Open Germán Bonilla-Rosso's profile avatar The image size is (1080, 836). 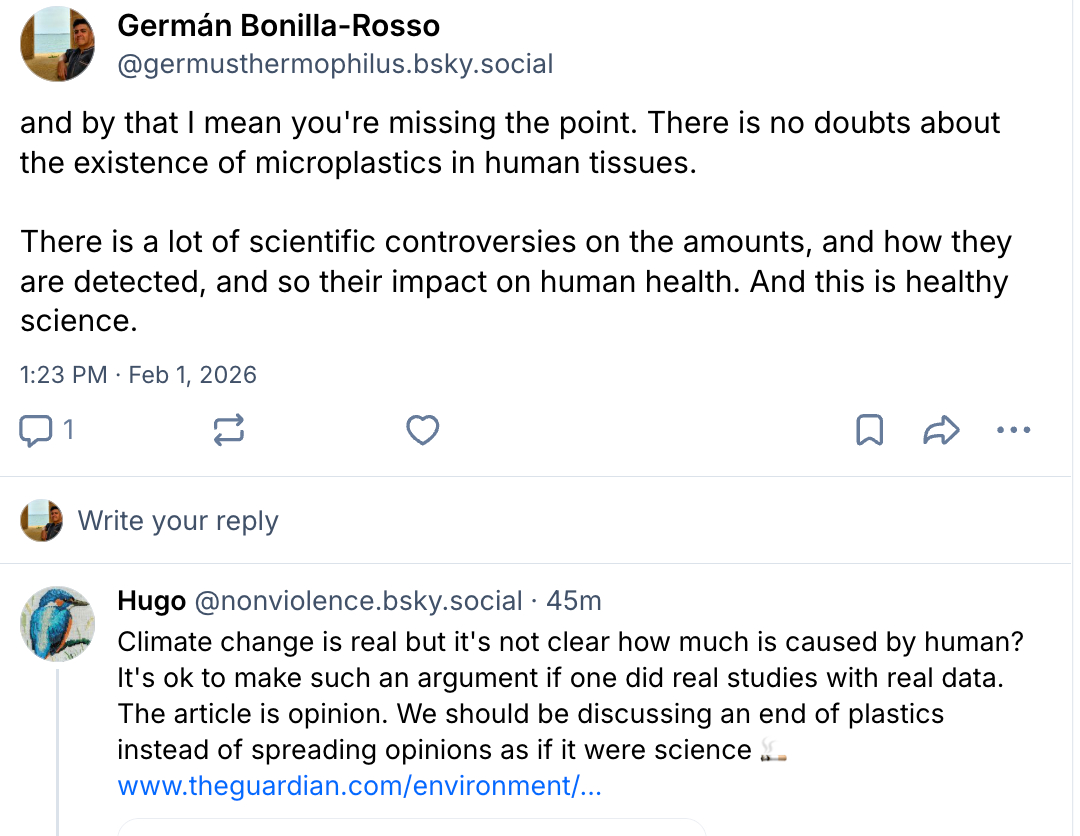click(59, 43)
